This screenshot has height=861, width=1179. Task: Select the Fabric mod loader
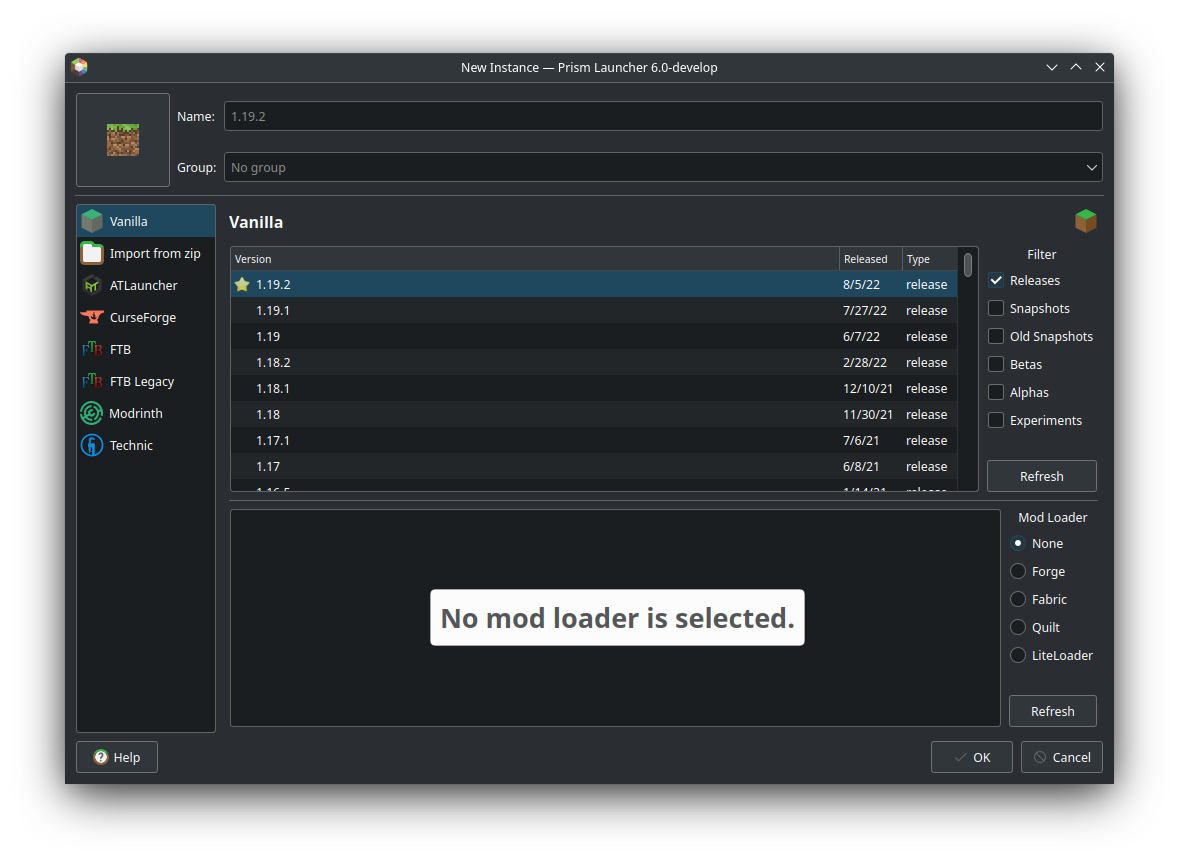click(x=1018, y=599)
